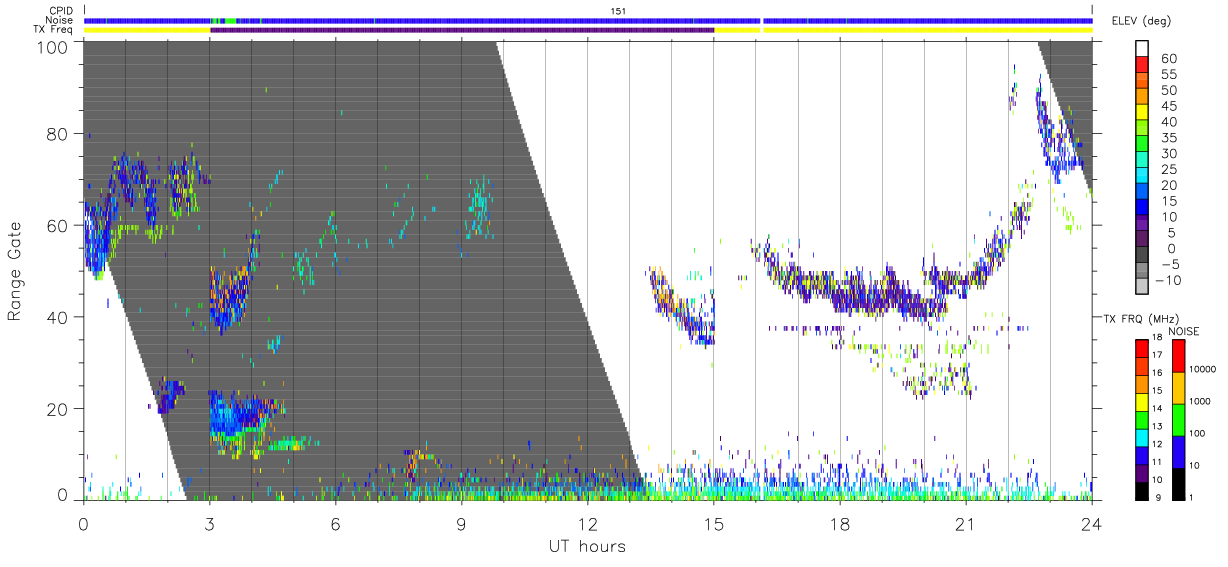Click the 'Noise' row label
The width and height of the screenshot is (1228, 567).
60,20
